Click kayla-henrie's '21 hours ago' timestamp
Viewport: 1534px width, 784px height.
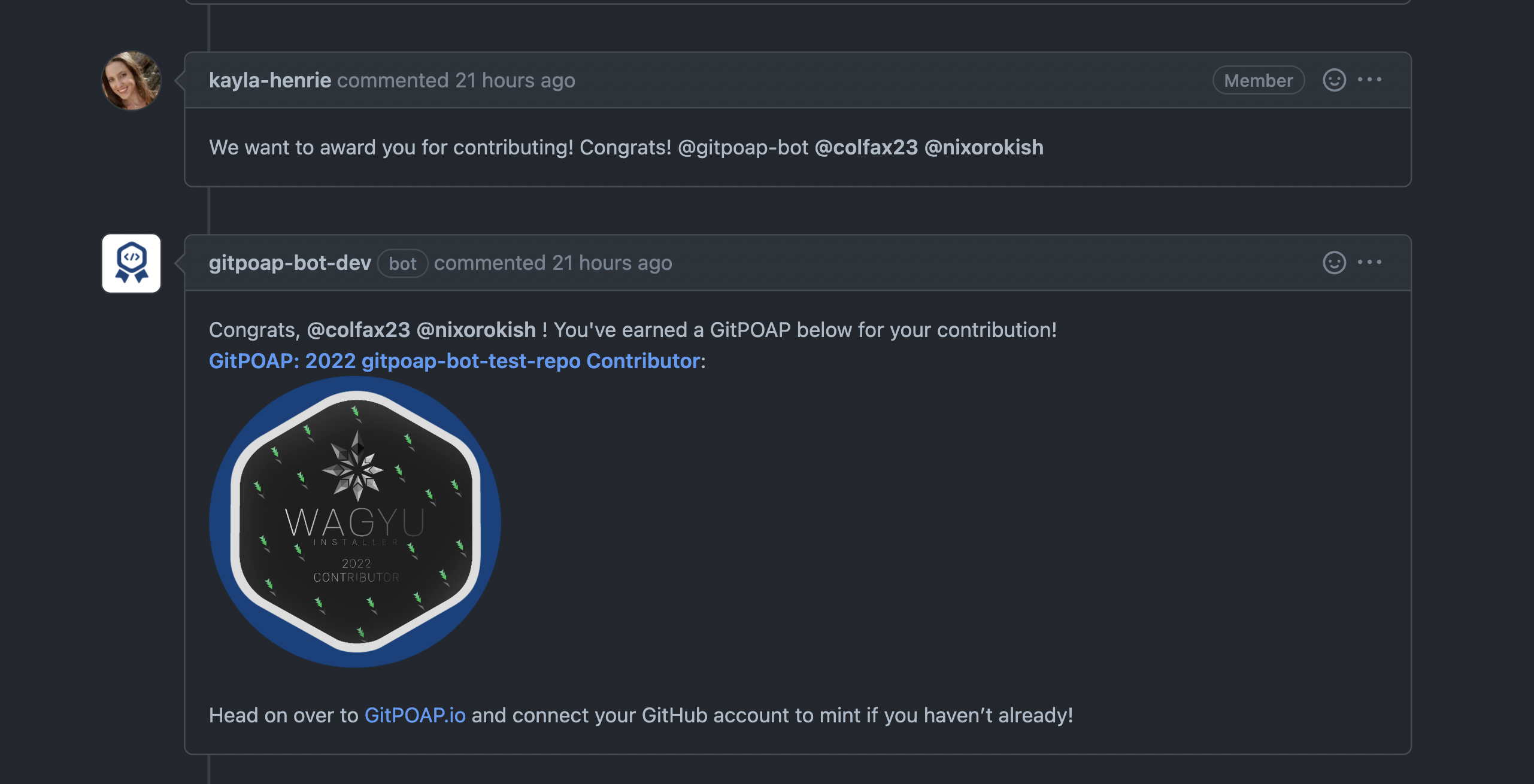coord(515,80)
